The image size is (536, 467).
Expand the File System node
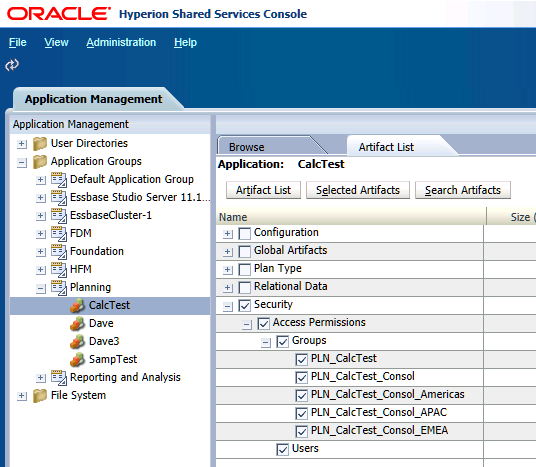coord(22,396)
